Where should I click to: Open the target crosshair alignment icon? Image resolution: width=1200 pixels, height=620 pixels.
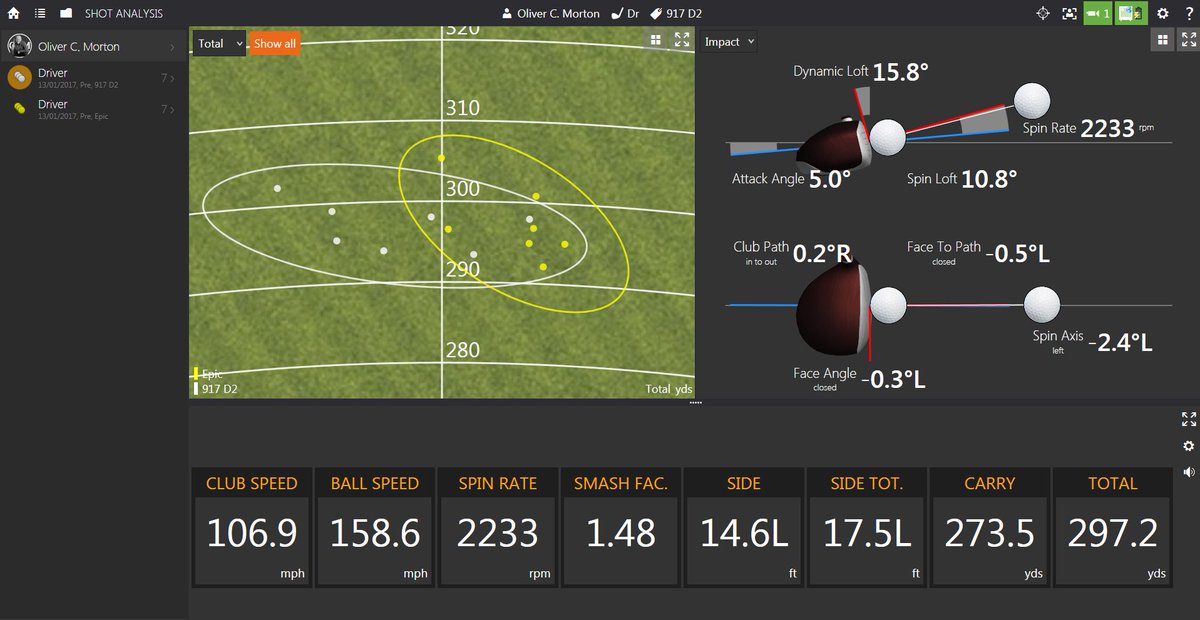click(1042, 13)
